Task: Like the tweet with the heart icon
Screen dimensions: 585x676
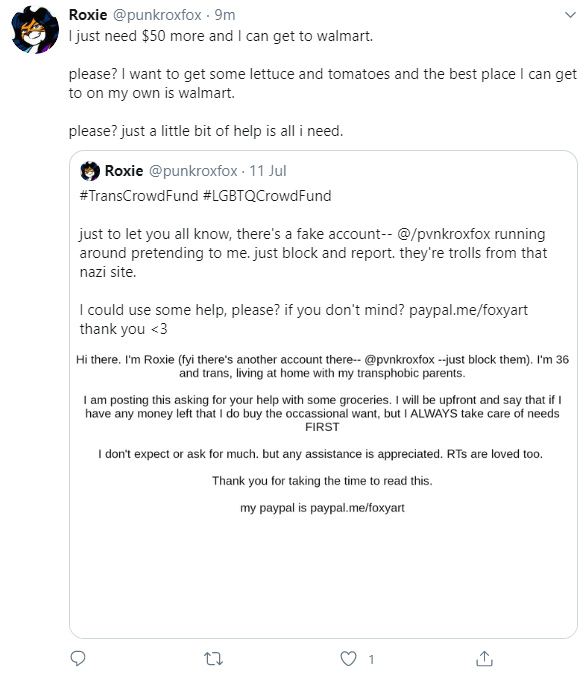Action: click(x=348, y=659)
